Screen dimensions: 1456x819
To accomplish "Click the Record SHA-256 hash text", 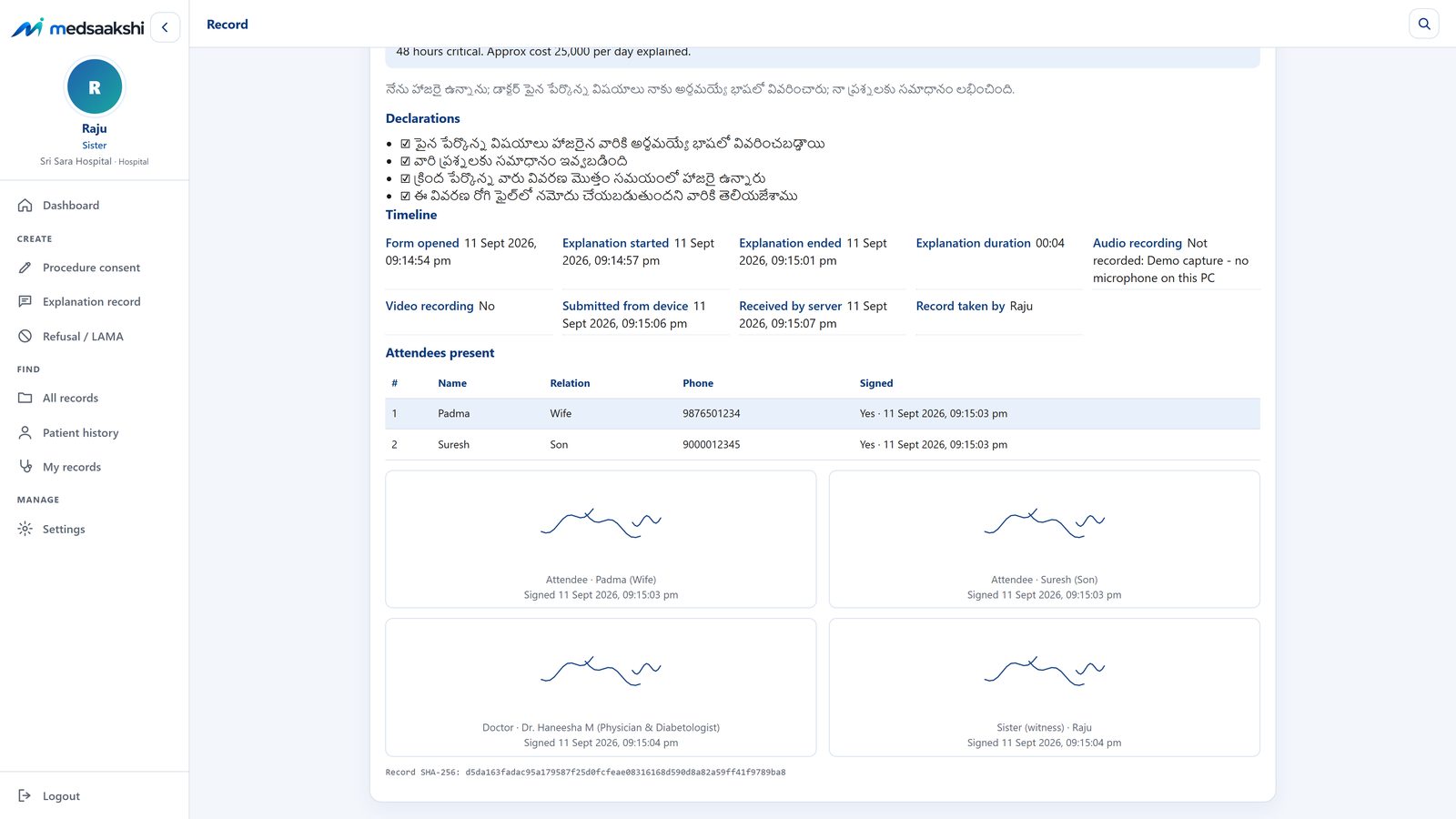I will (585, 772).
